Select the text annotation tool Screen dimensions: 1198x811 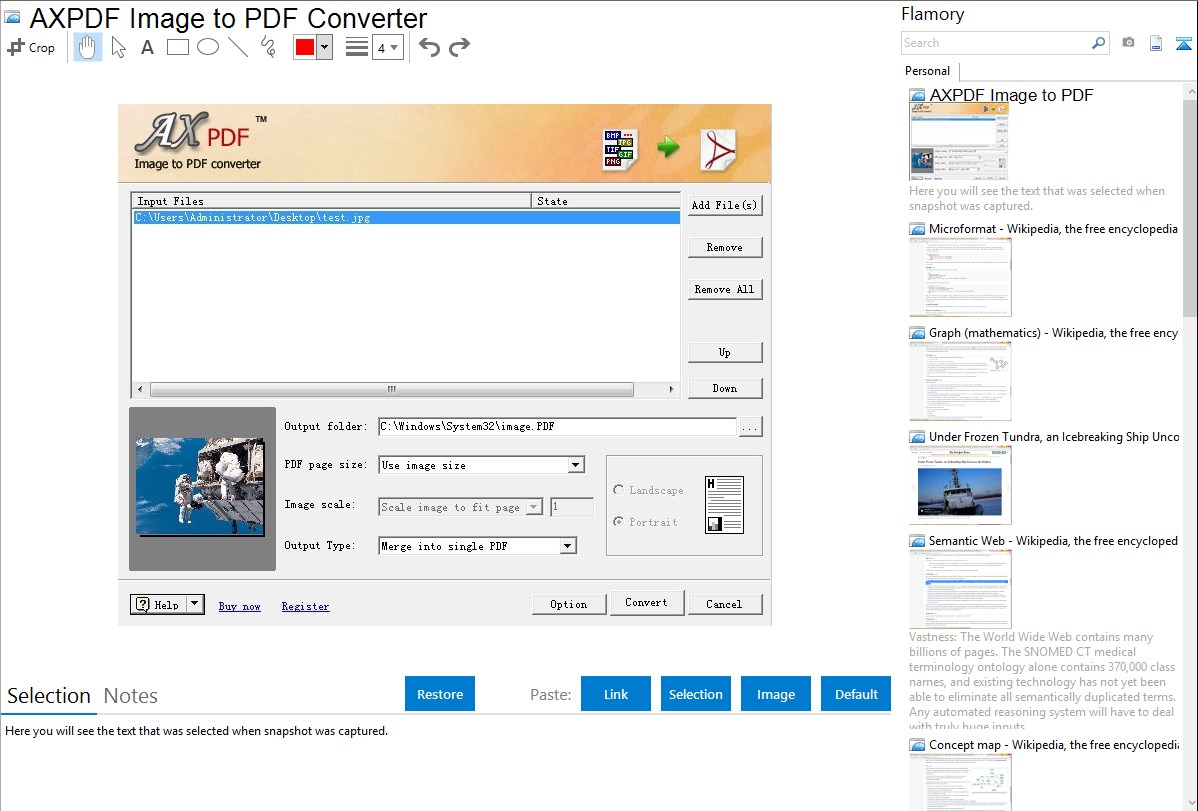pyautogui.click(x=147, y=47)
